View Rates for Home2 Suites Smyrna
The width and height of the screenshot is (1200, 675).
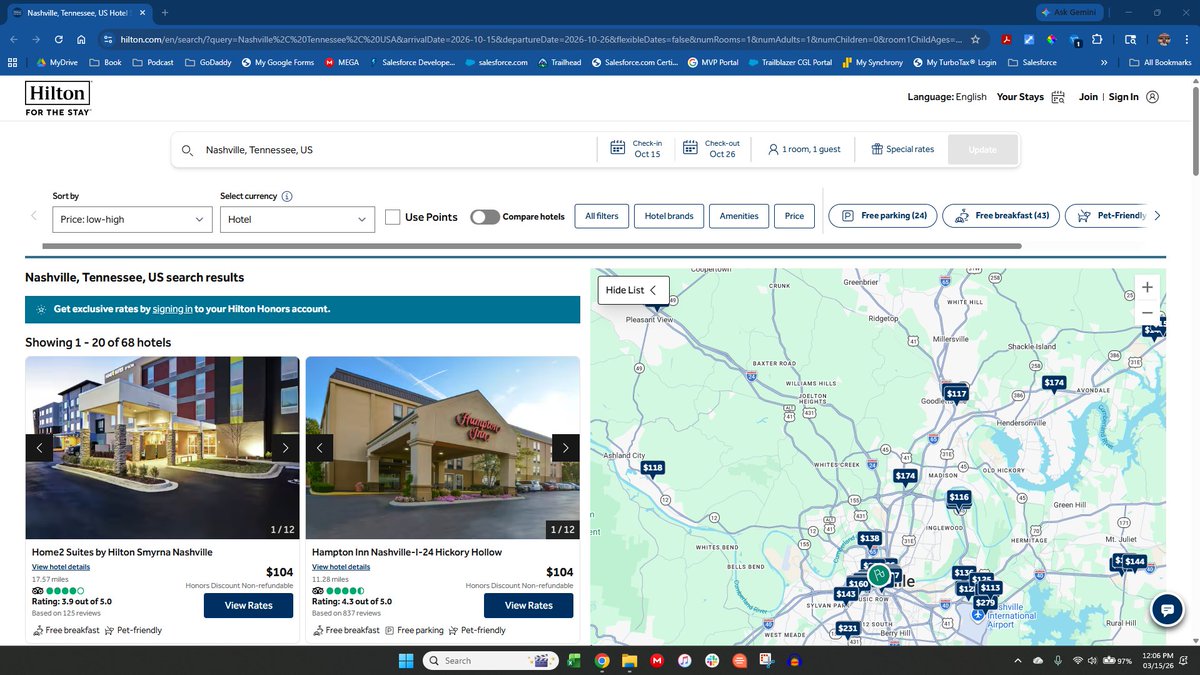click(x=249, y=605)
